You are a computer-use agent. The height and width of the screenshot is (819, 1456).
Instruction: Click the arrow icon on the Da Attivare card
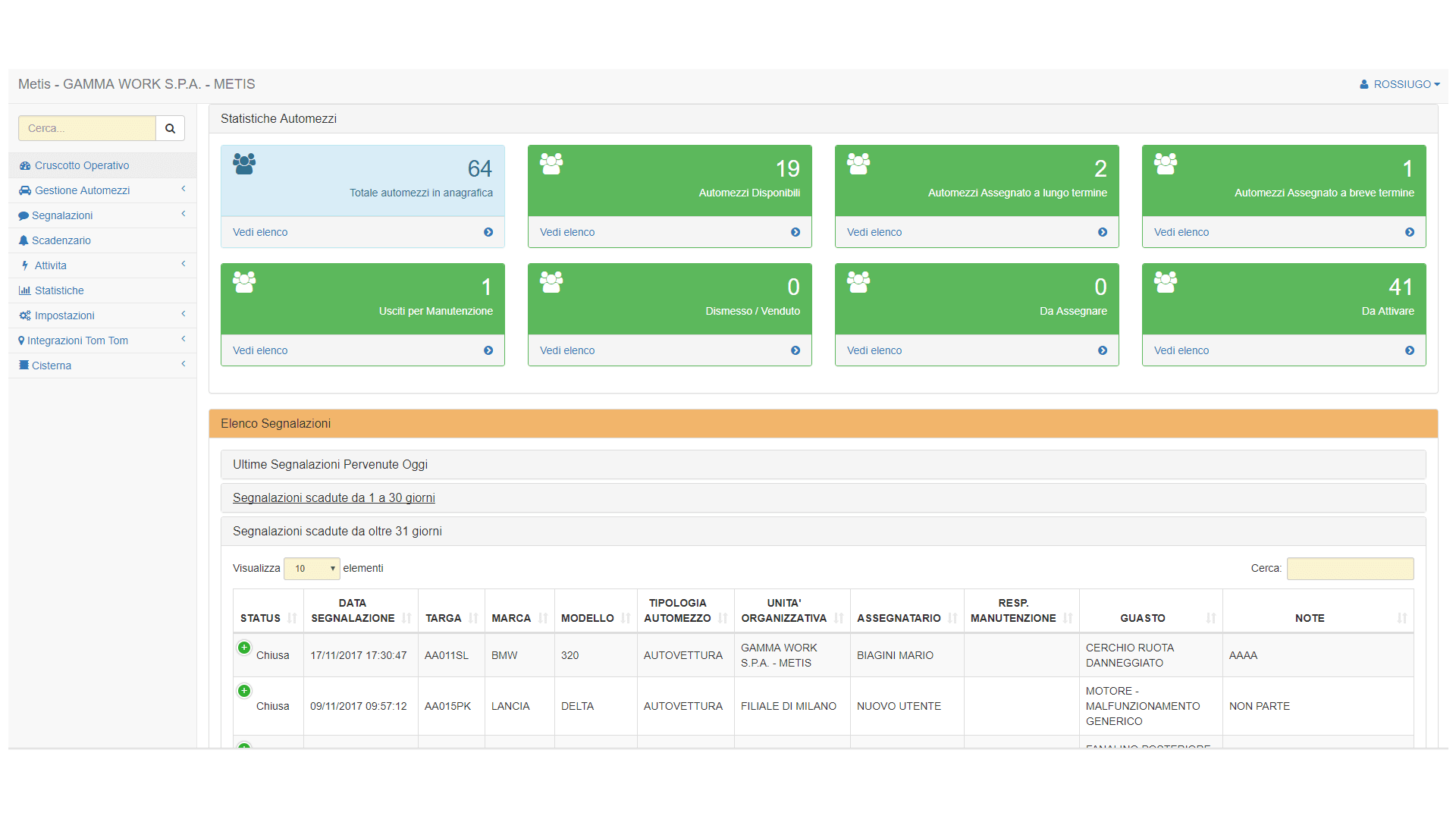1410,350
